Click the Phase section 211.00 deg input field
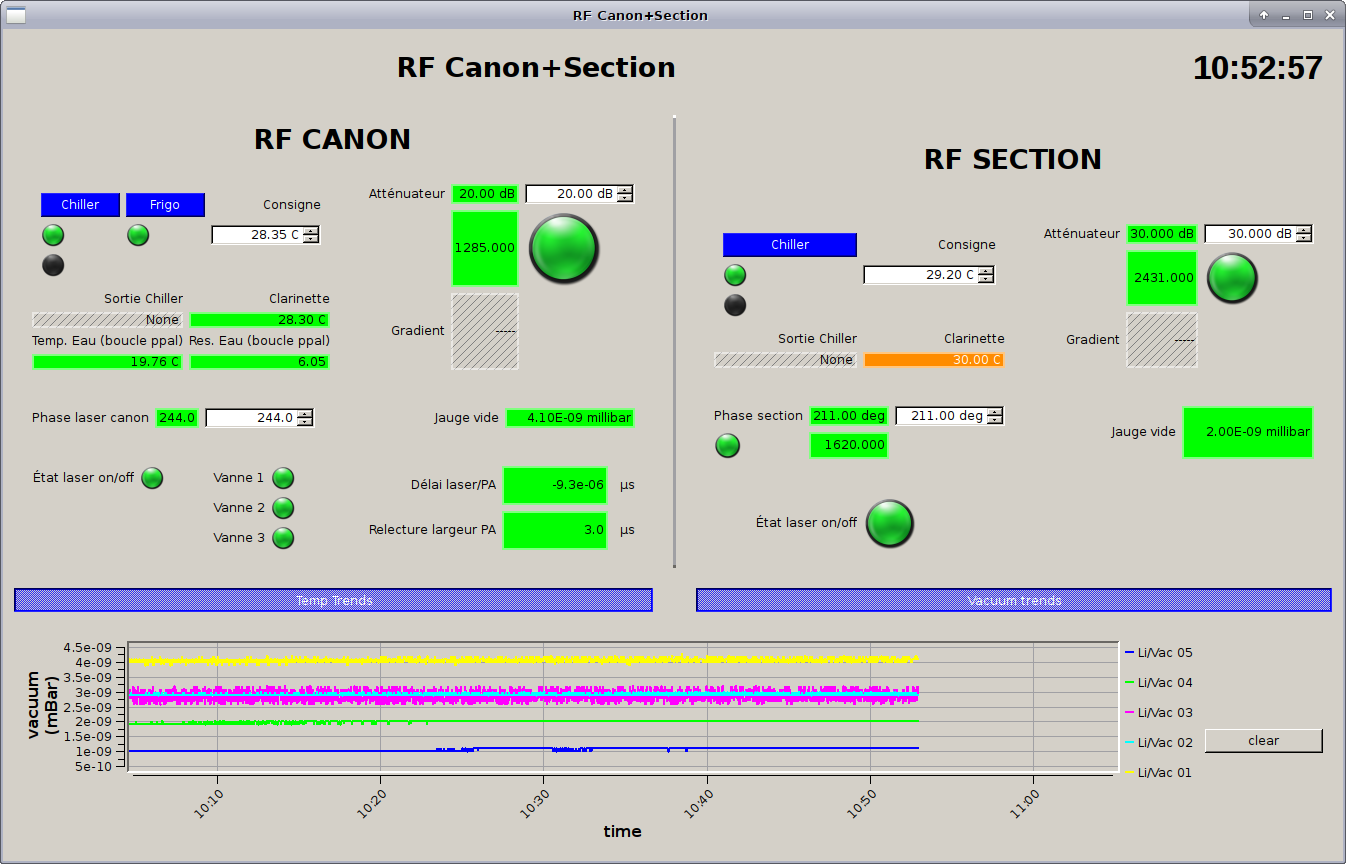 click(x=939, y=416)
